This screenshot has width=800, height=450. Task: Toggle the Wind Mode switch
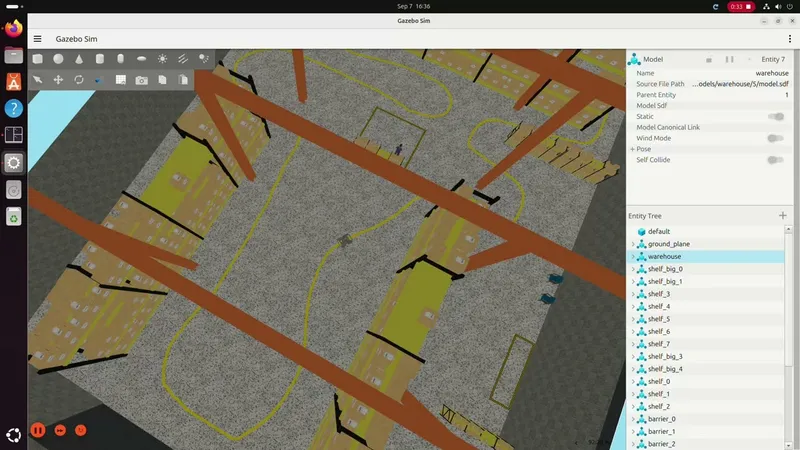pos(775,138)
